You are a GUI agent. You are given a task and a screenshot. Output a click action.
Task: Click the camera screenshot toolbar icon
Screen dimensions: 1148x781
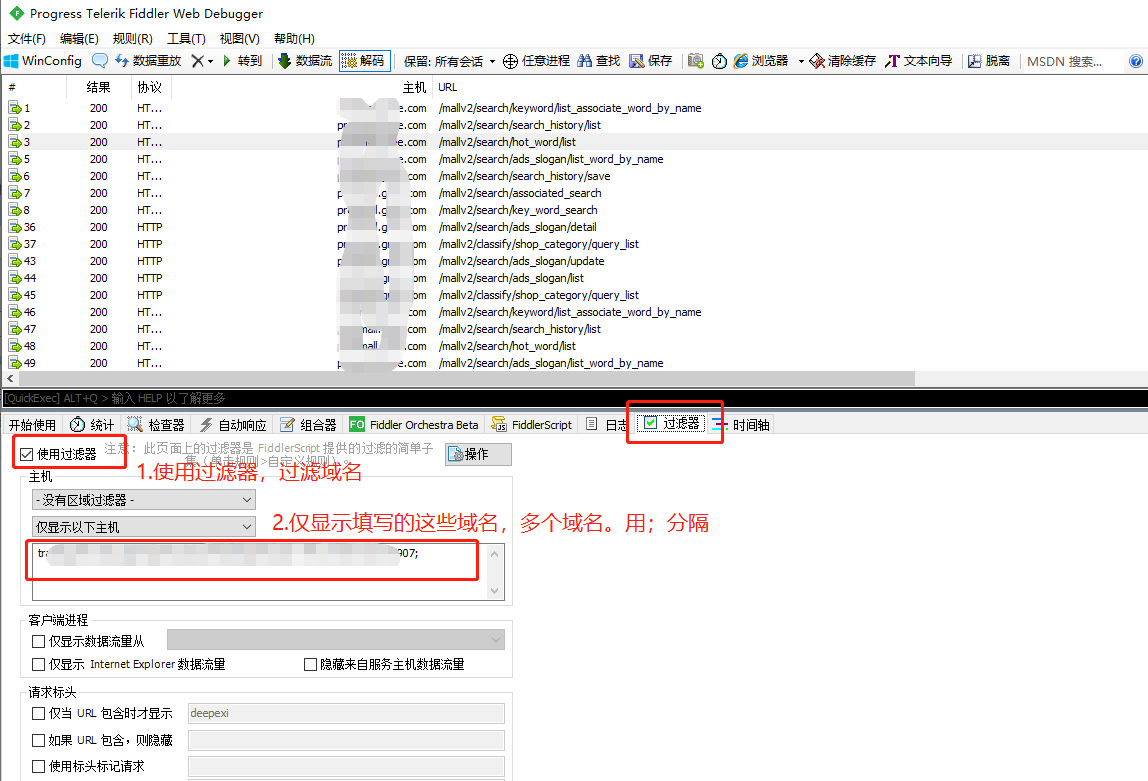[x=696, y=61]
